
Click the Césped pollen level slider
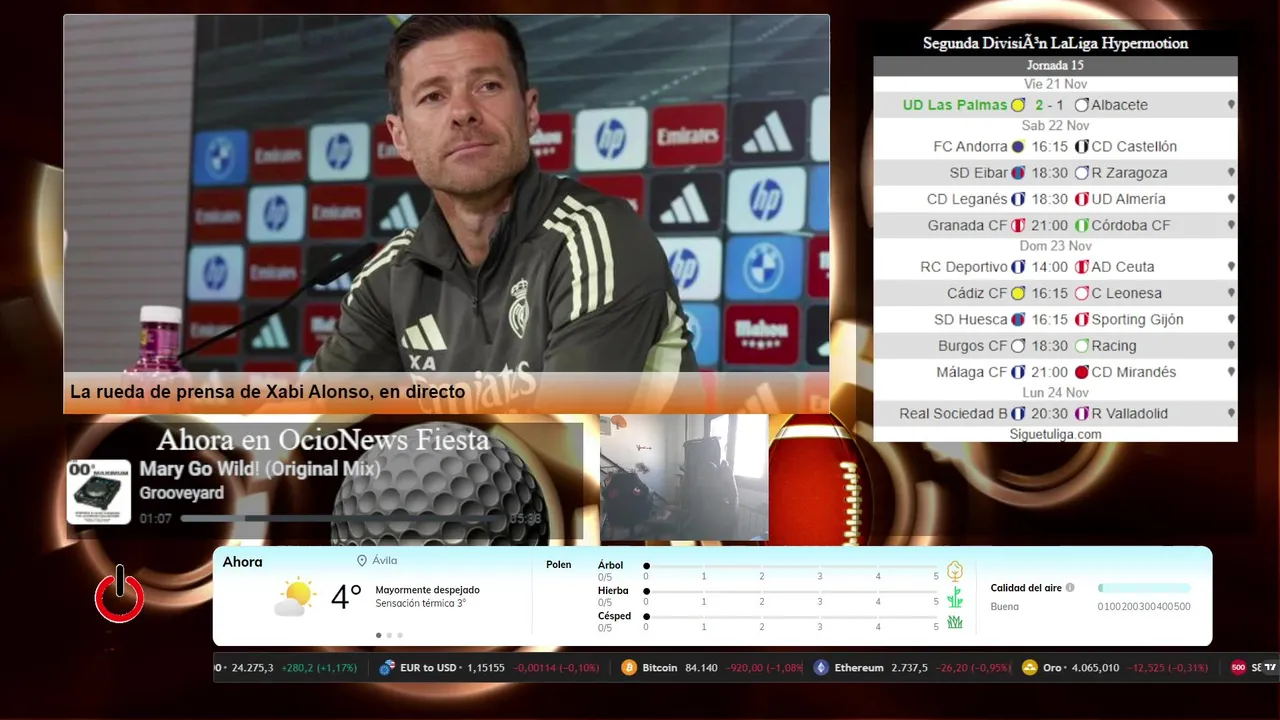tap(791, 617)
